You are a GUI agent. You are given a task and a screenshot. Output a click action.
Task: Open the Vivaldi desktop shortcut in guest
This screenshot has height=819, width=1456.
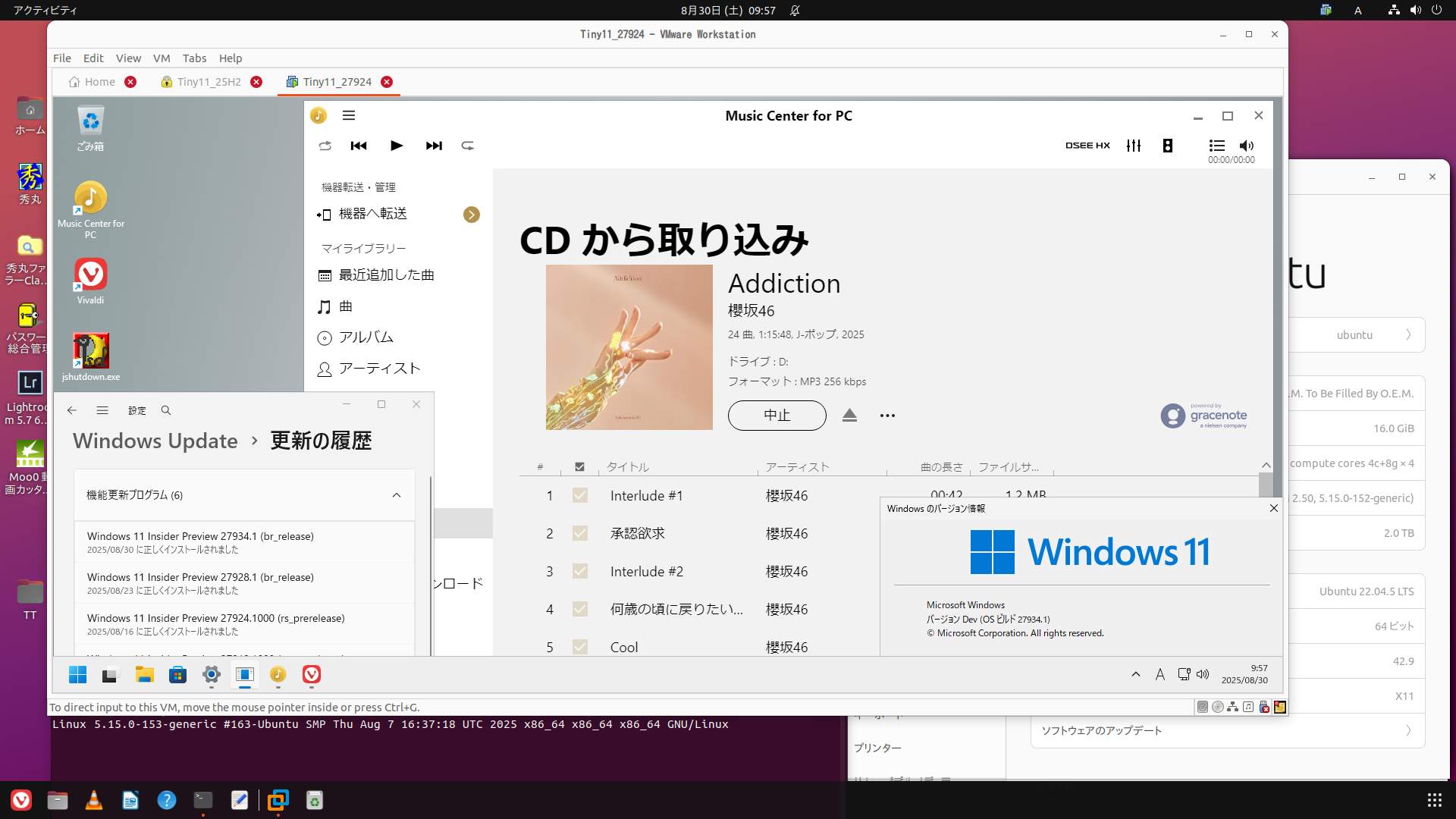[90, 281]
